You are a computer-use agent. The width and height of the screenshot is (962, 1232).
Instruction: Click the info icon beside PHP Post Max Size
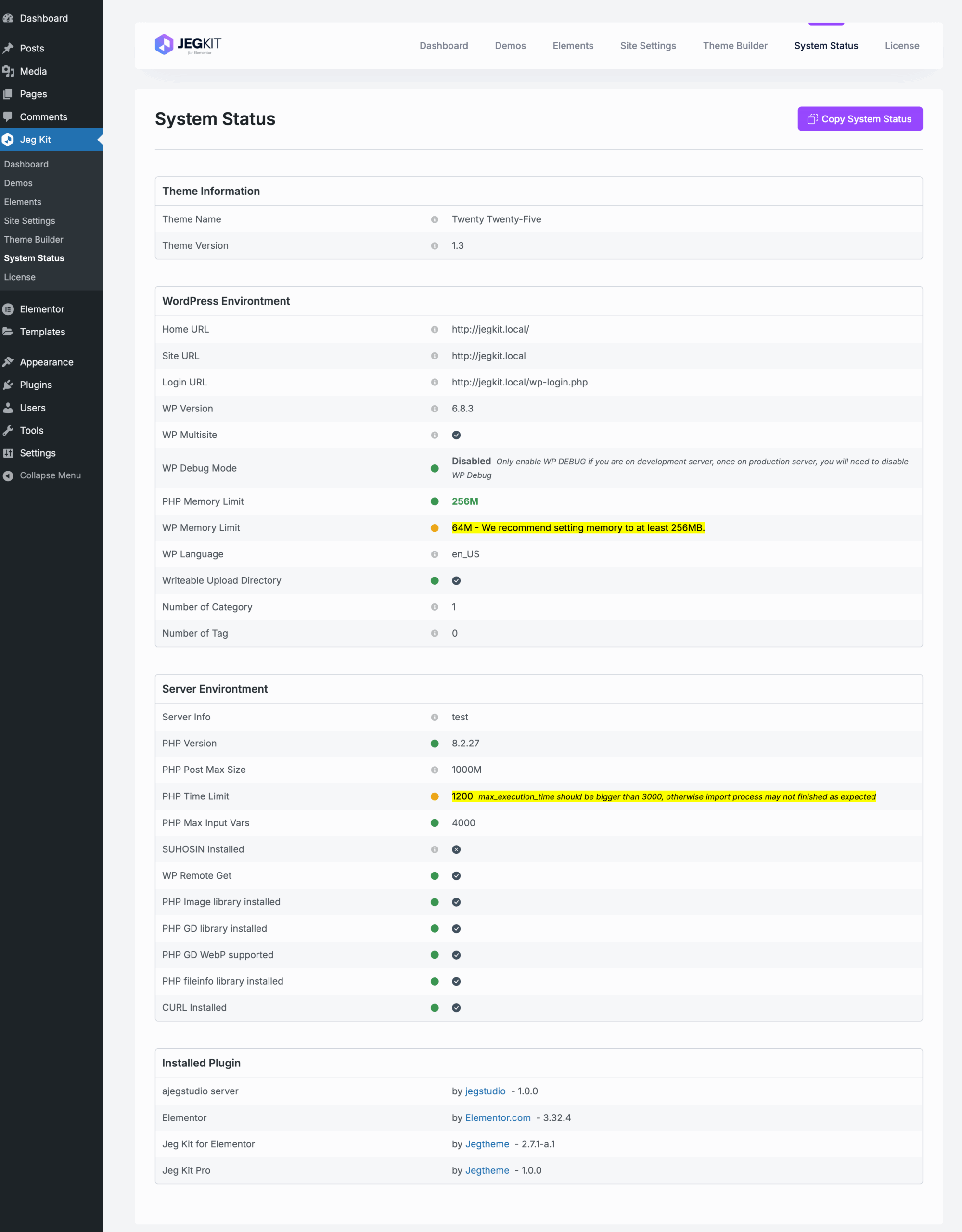[x=435, y=770]
